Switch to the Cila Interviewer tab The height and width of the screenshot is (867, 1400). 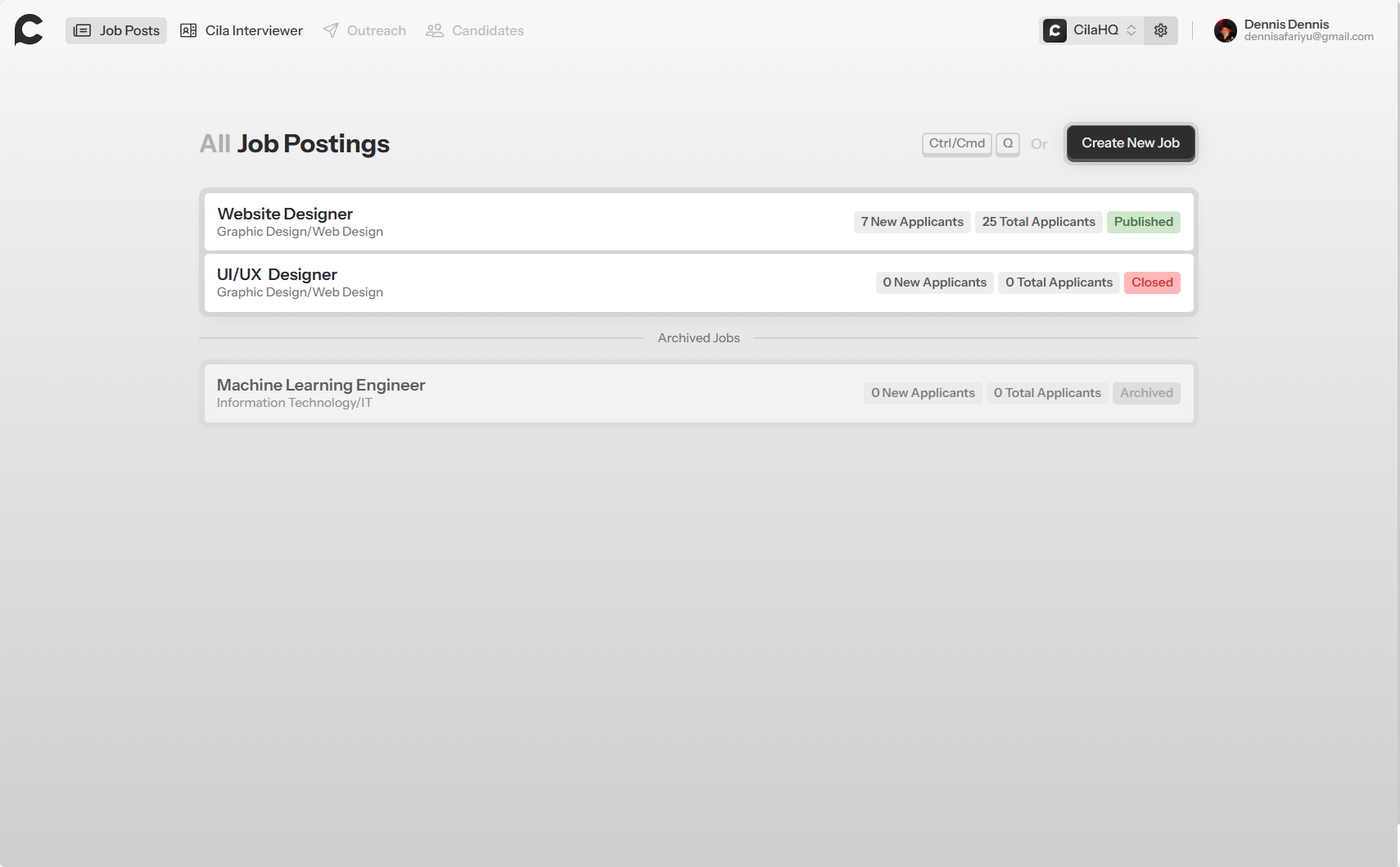pos(242,30)
